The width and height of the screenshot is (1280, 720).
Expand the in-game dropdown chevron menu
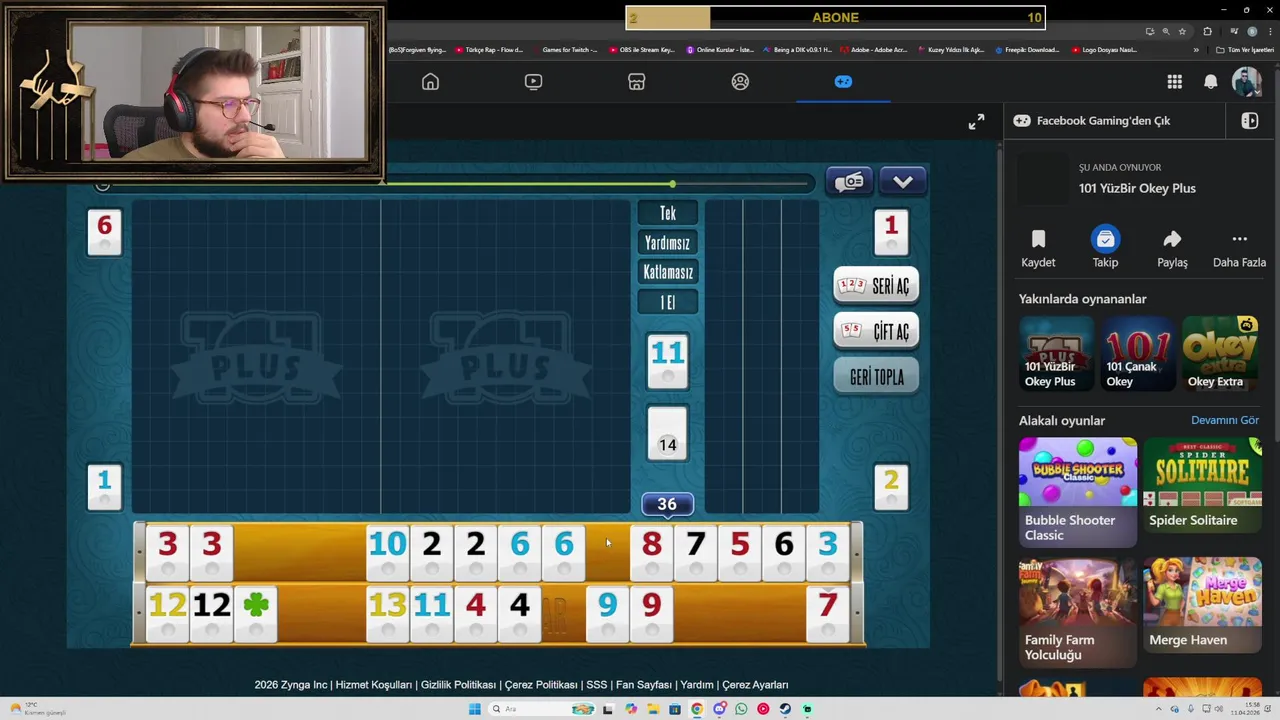903,182
